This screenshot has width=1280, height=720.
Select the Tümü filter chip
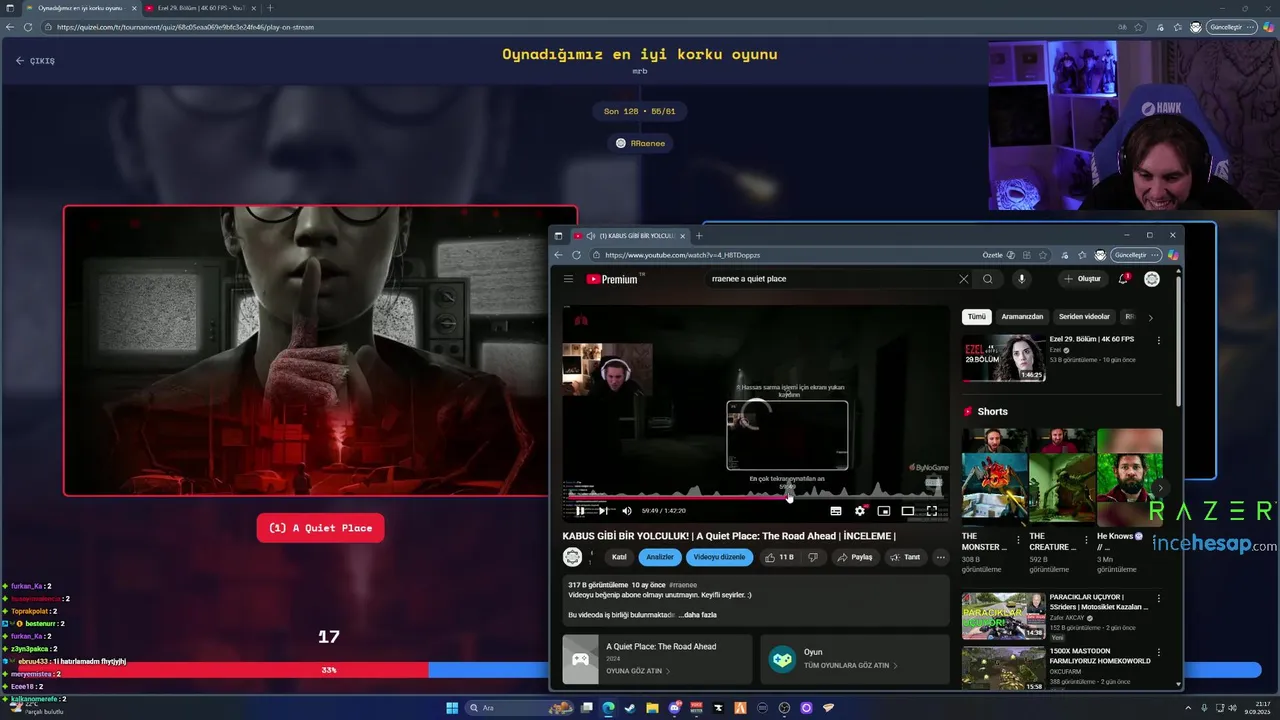click(x=976, y=316)
